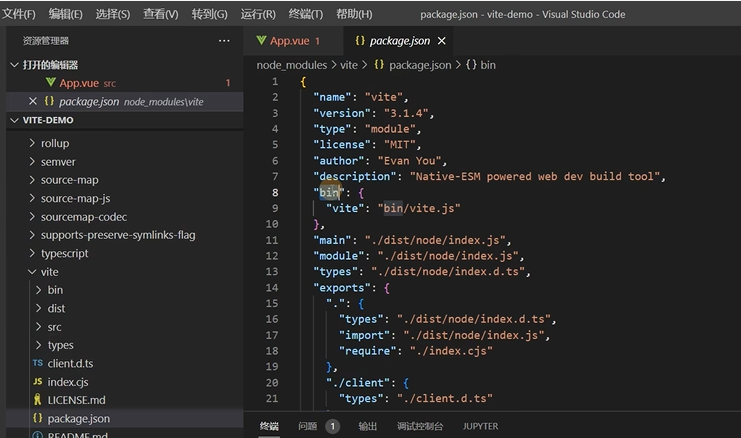Click the info icon of README.md

tap(38, 435)
